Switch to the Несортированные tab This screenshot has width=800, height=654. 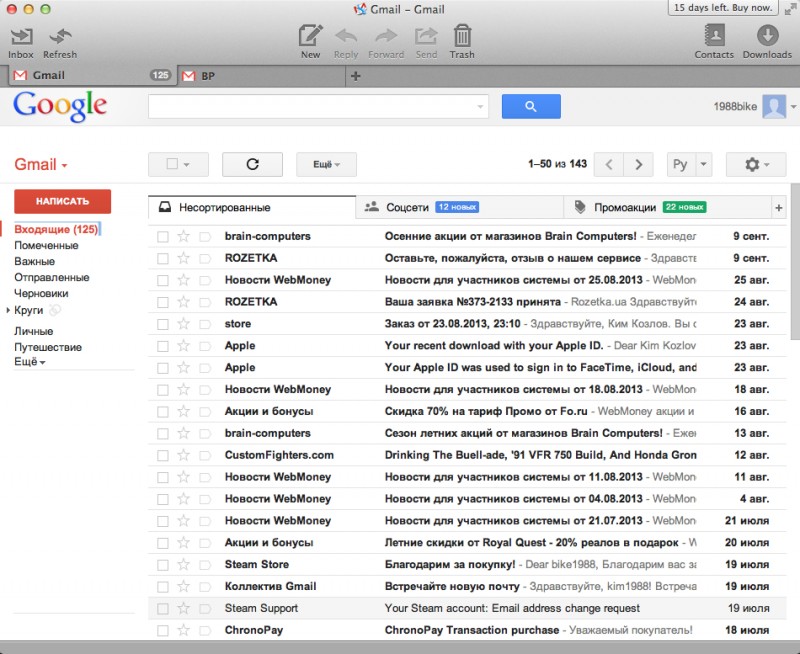click(x=252, y=208)
